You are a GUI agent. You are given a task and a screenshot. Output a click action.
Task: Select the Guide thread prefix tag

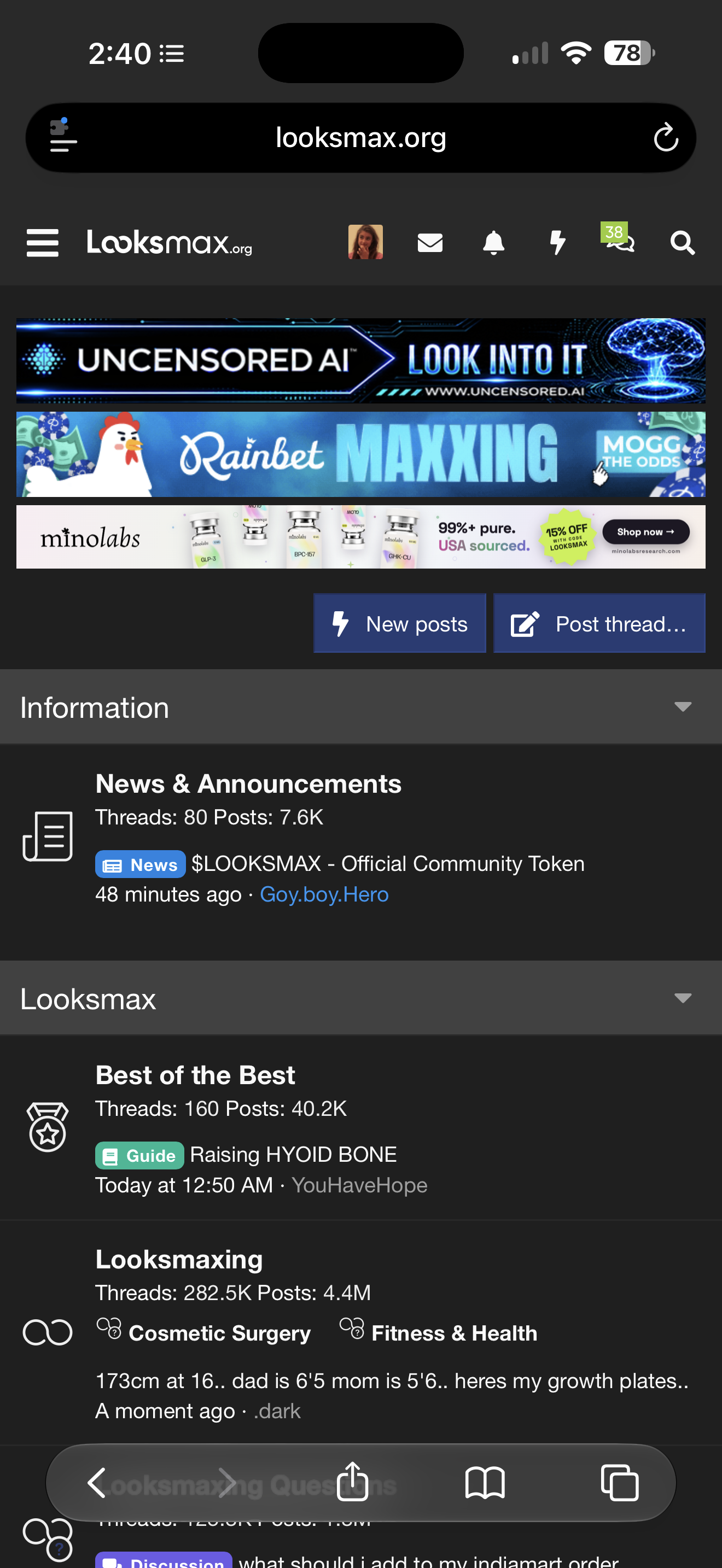139,1155
